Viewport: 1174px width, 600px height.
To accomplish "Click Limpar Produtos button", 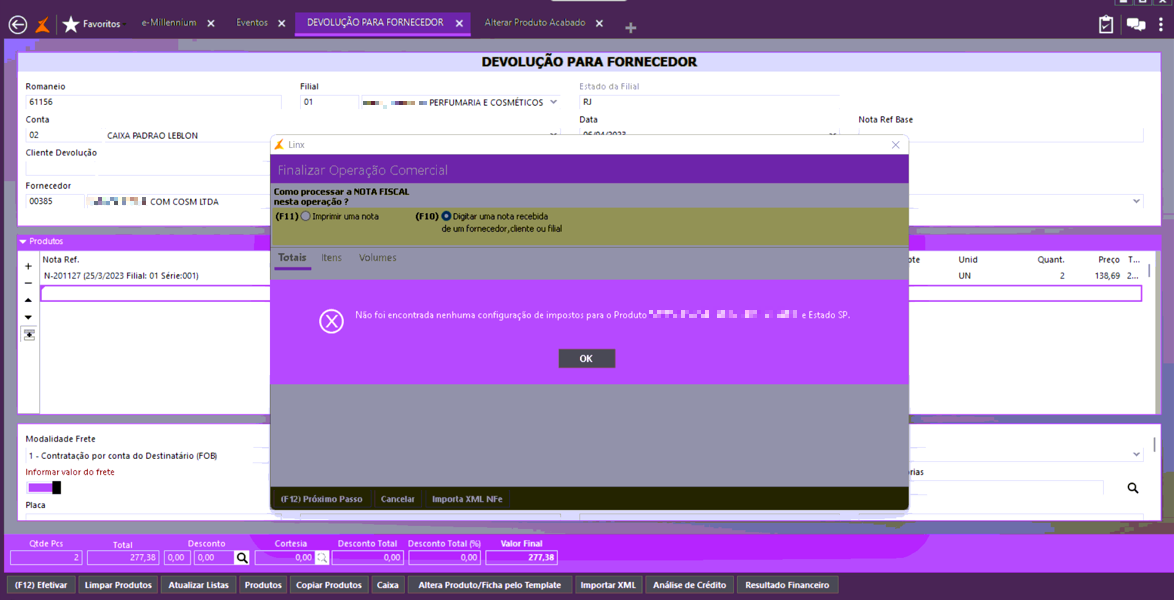I will (119, 585).
